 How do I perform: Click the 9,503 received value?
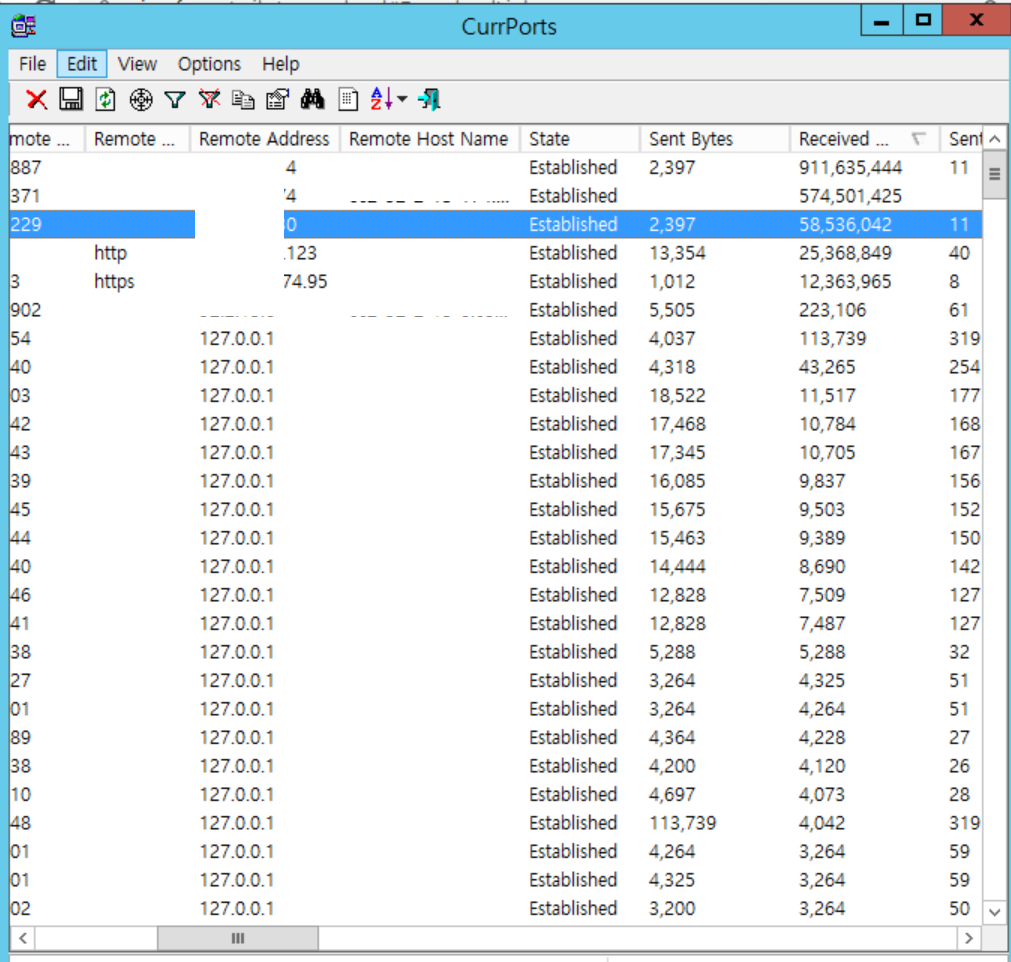pyautogui.click(x=822, y=509)
